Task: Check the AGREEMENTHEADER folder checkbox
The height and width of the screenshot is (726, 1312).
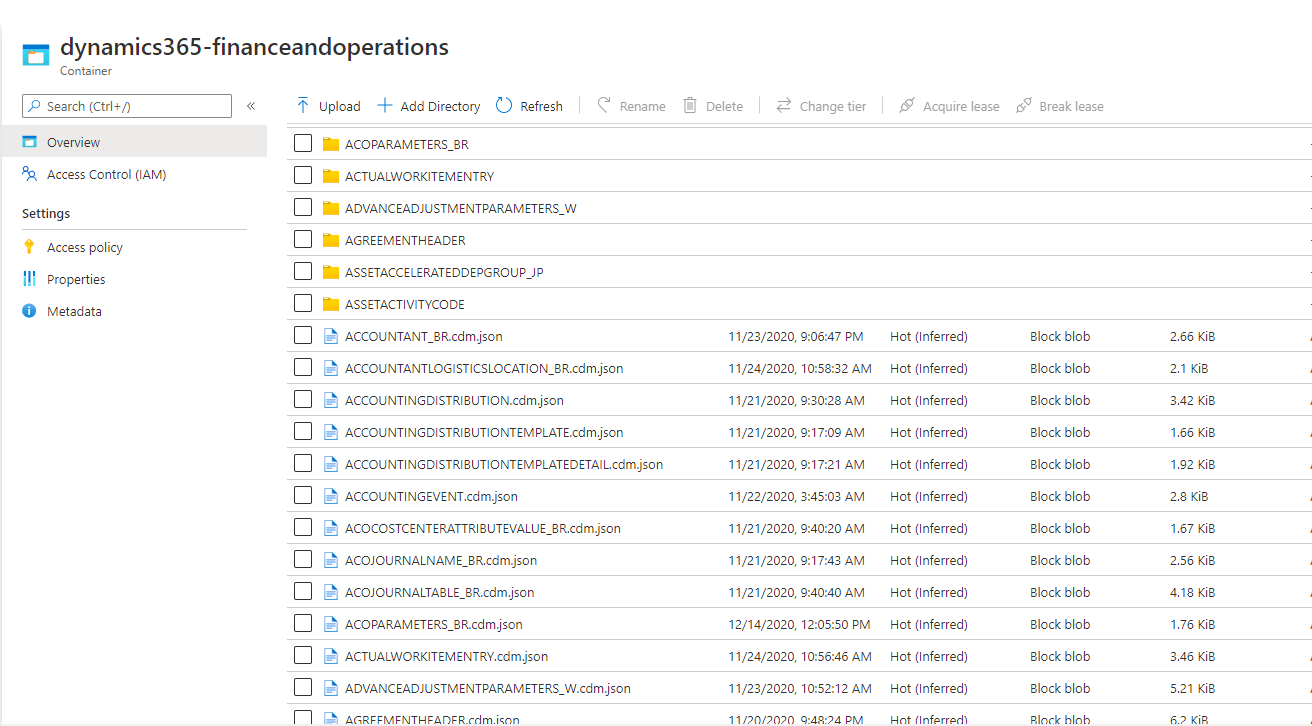Action: click(303, 239)
